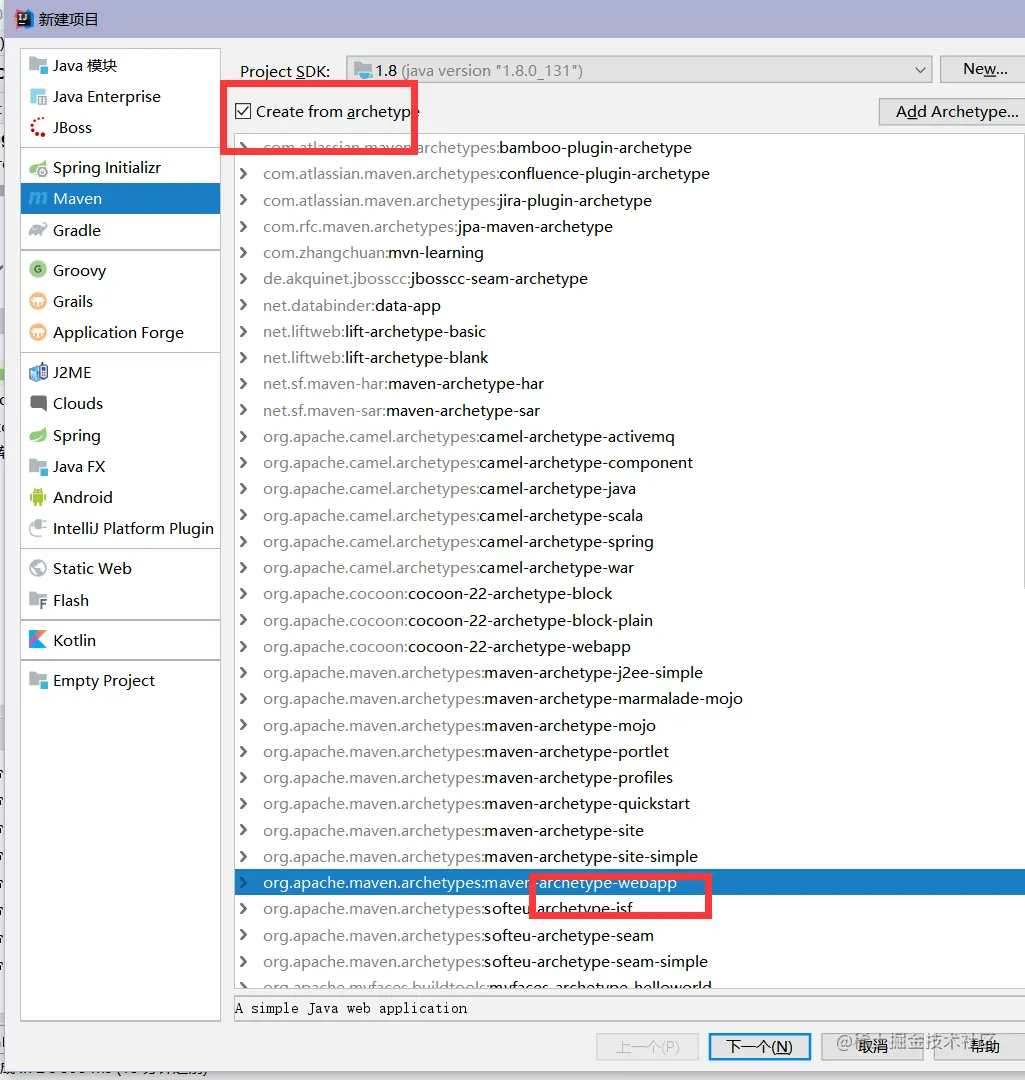1025x1080 pixels.
Task: Click the IntelliJ IDEA title bar icon
Action: (24, 19)
